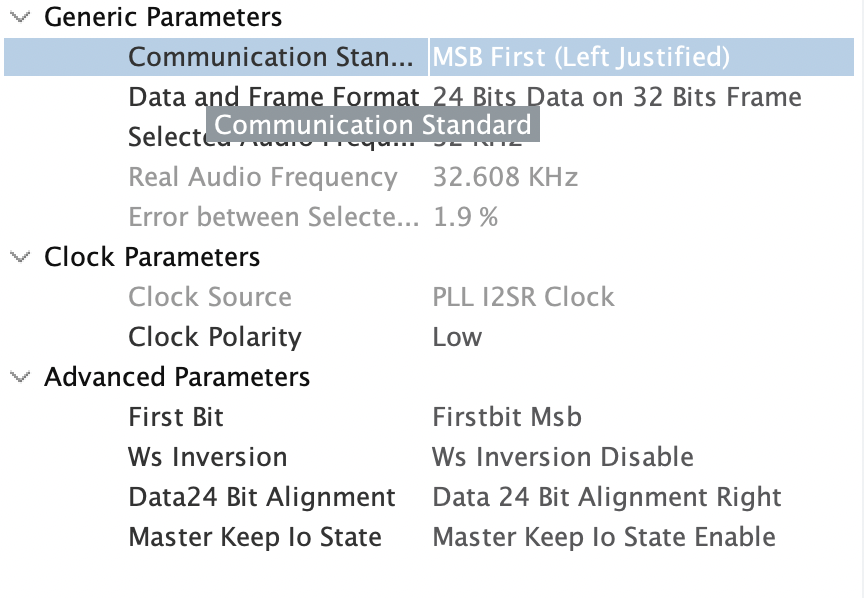The width and height of the screenshot is (864, 598).
Task: Open the Data24 Bit Alignment dropdown
Action: pyautogui.click(x=607, y=497)
